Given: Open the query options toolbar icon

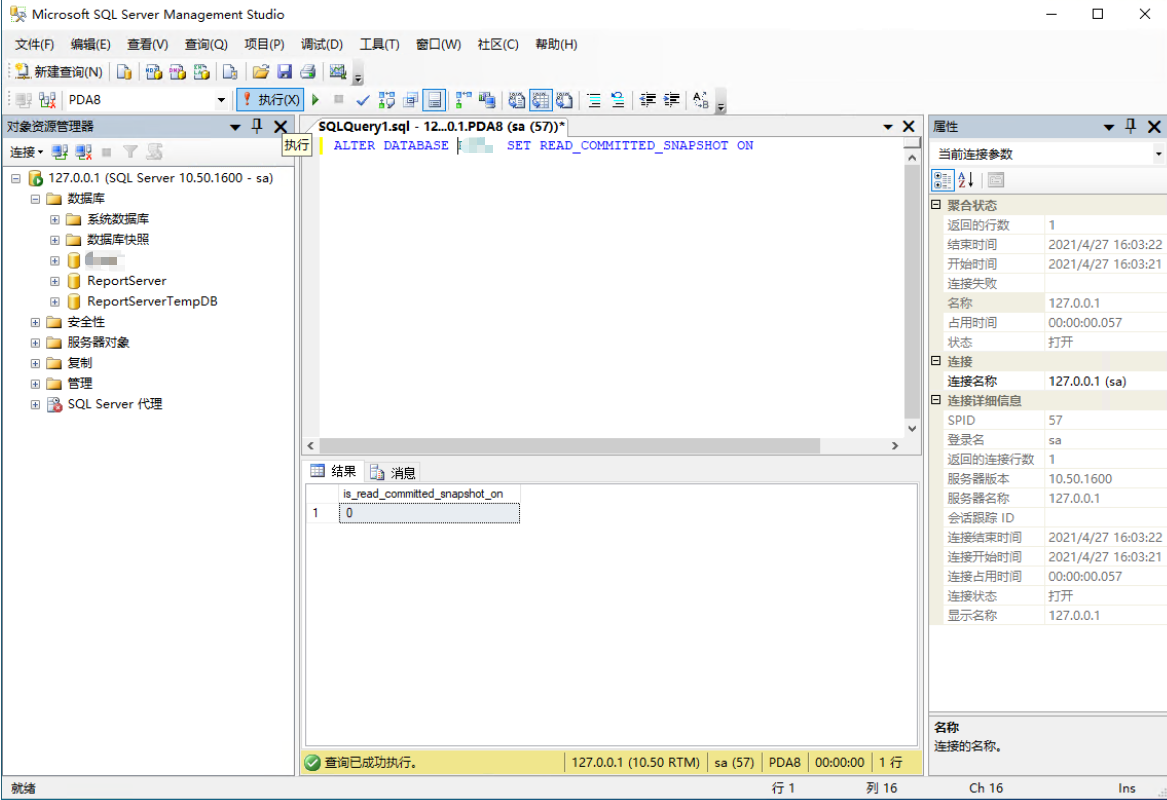Looking at the screenshot, I should (410, 100).
